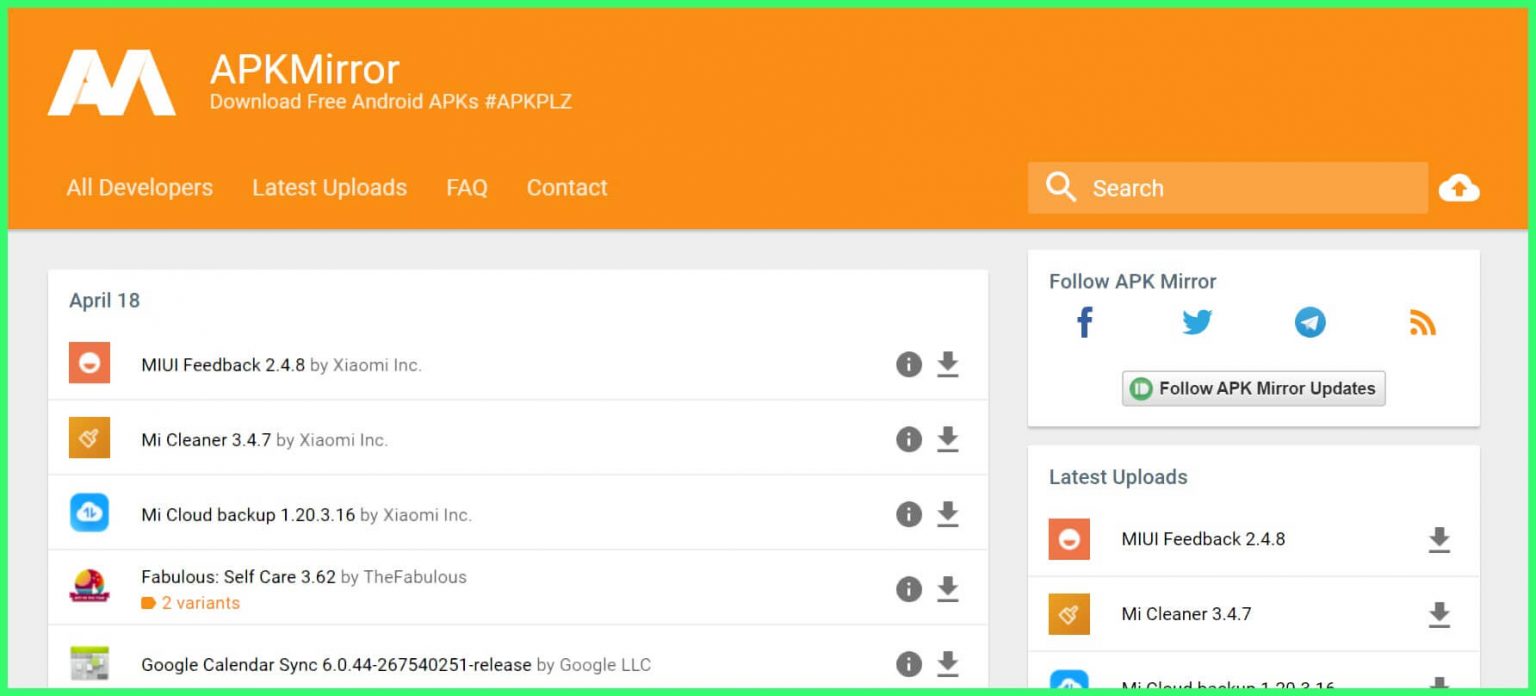This screenshot has height=696, width=1536.
Task: Click the upload cloud icon beside search
Action: point(1460,187)
